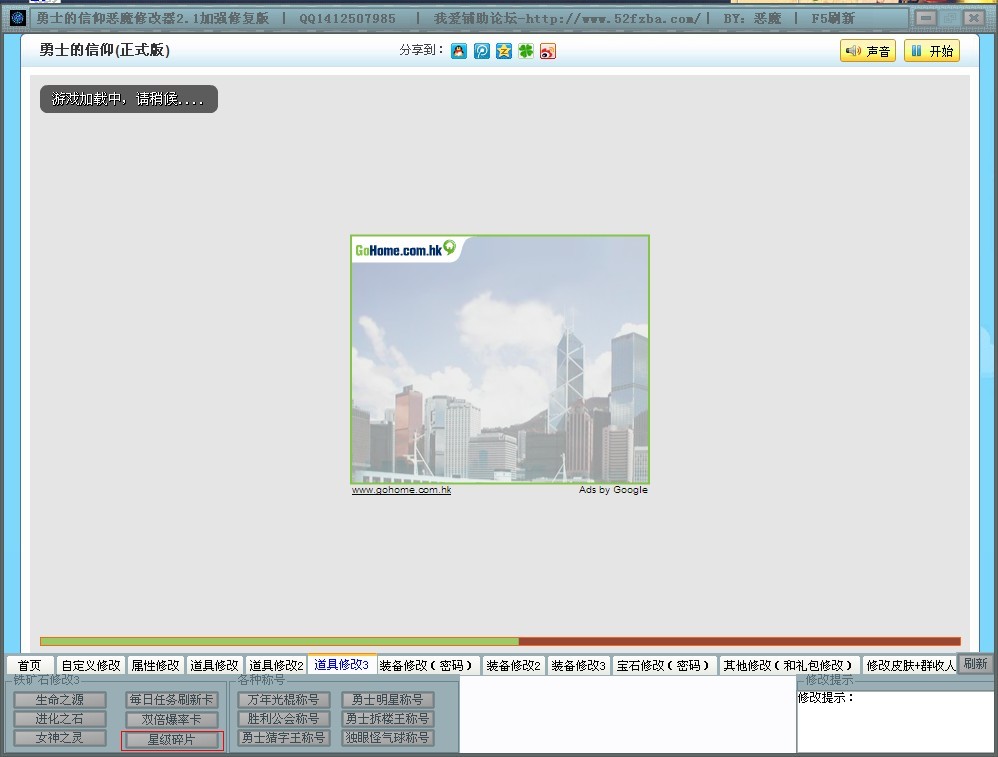Open the 属性修改 tab
The width and height of the screenshot is (998, 757).
coord(155,665)
